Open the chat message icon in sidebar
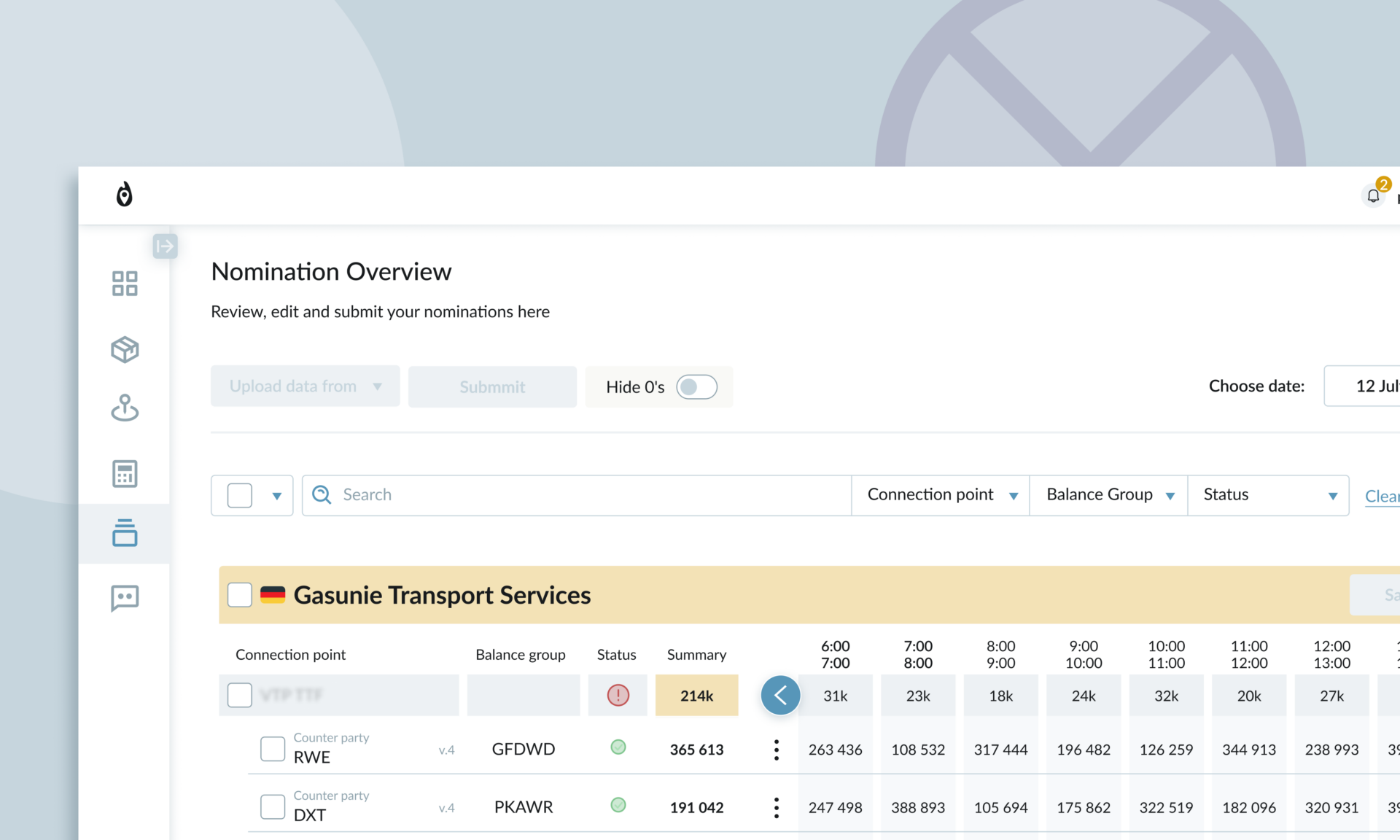 (125, 598)
